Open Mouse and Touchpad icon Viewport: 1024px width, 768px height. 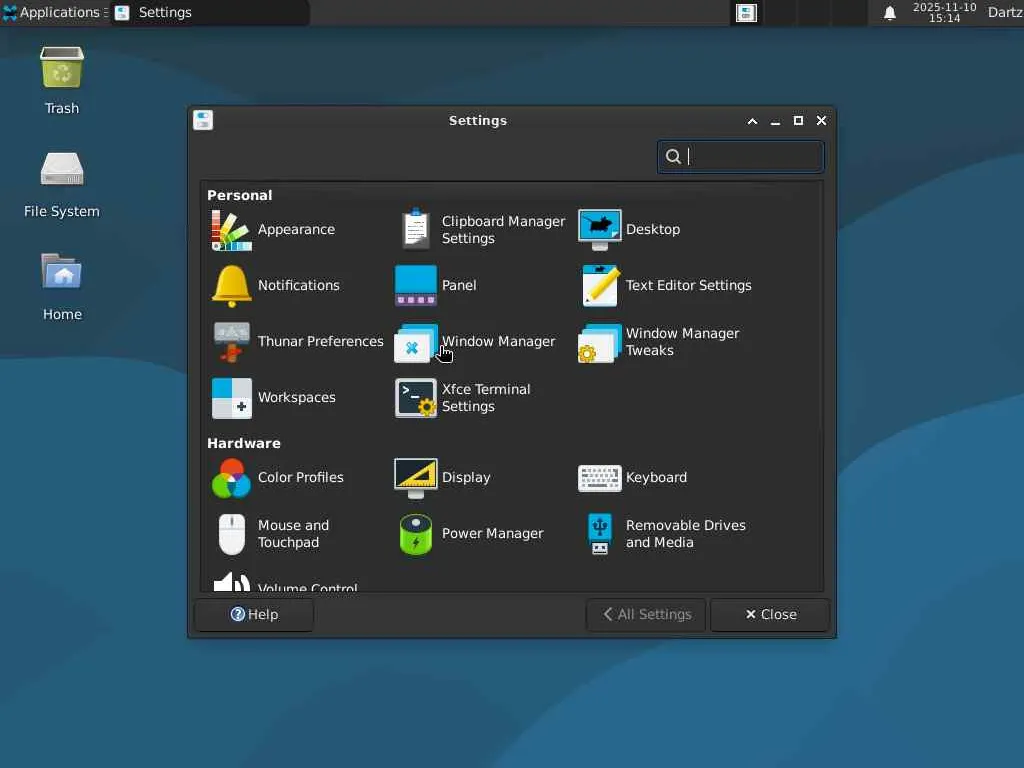pyautogui.click(x=231, y=534)
